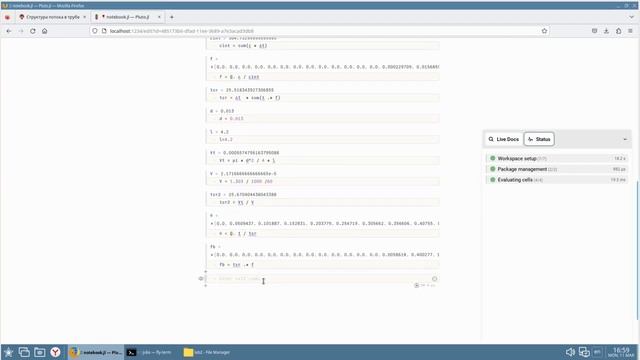Open the browser home page icon

pos(44,31)
